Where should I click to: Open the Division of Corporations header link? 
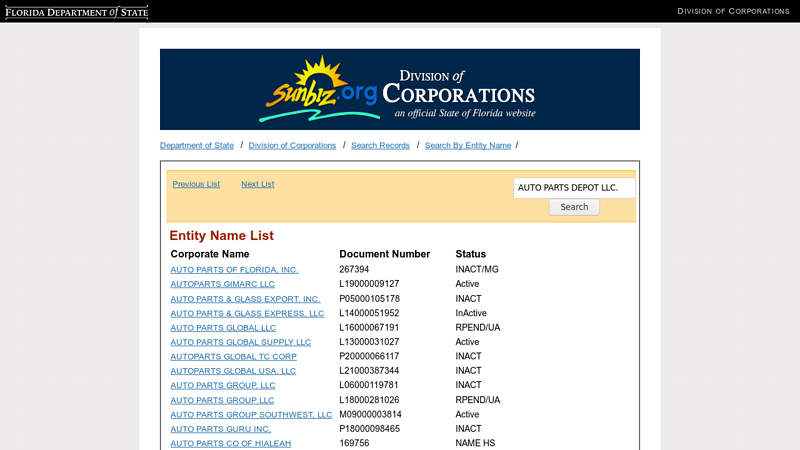point(733,11)
